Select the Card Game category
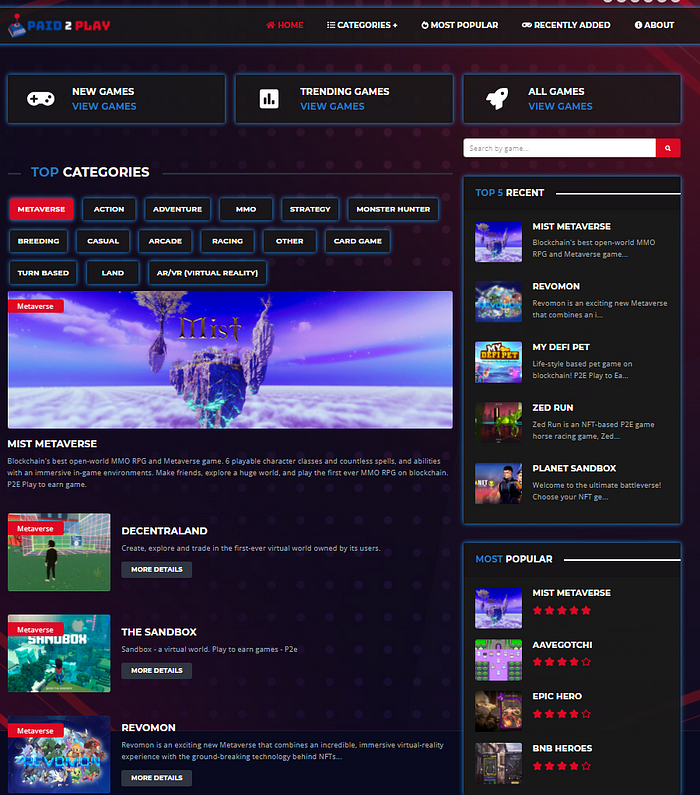700x795 pixels. click(358, 241)
